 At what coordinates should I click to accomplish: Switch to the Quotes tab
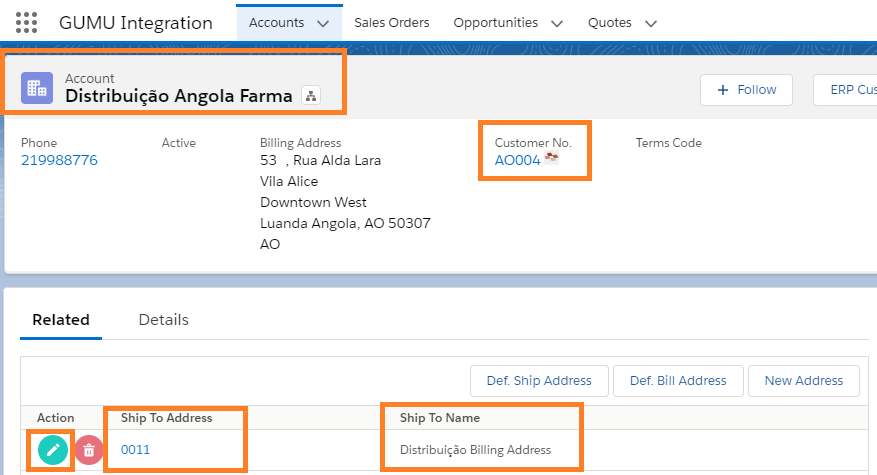coord(610,23)
